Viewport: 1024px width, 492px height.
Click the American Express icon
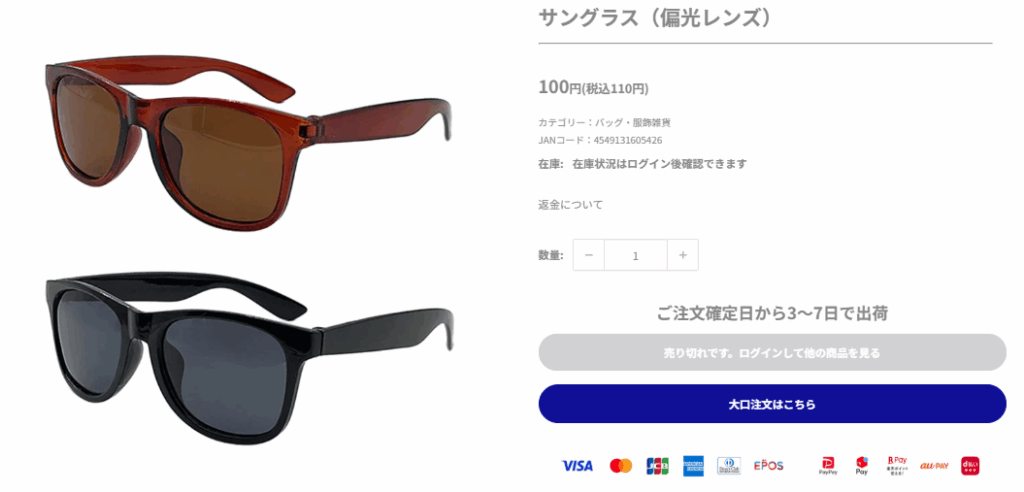pyautogui.click(x=694, y=466)
